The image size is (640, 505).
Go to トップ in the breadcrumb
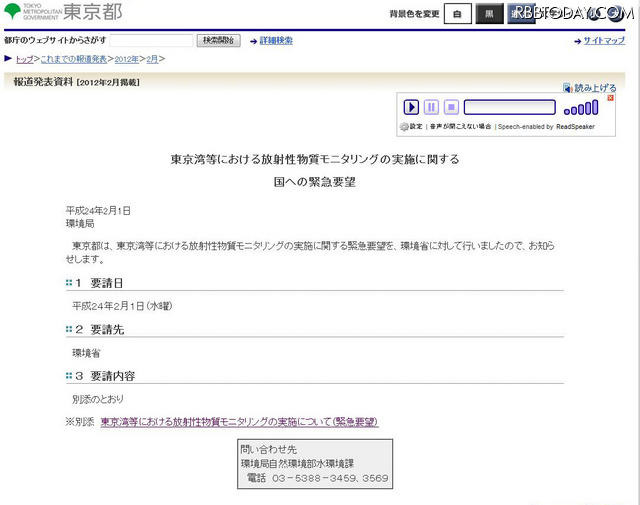[23, 60]
